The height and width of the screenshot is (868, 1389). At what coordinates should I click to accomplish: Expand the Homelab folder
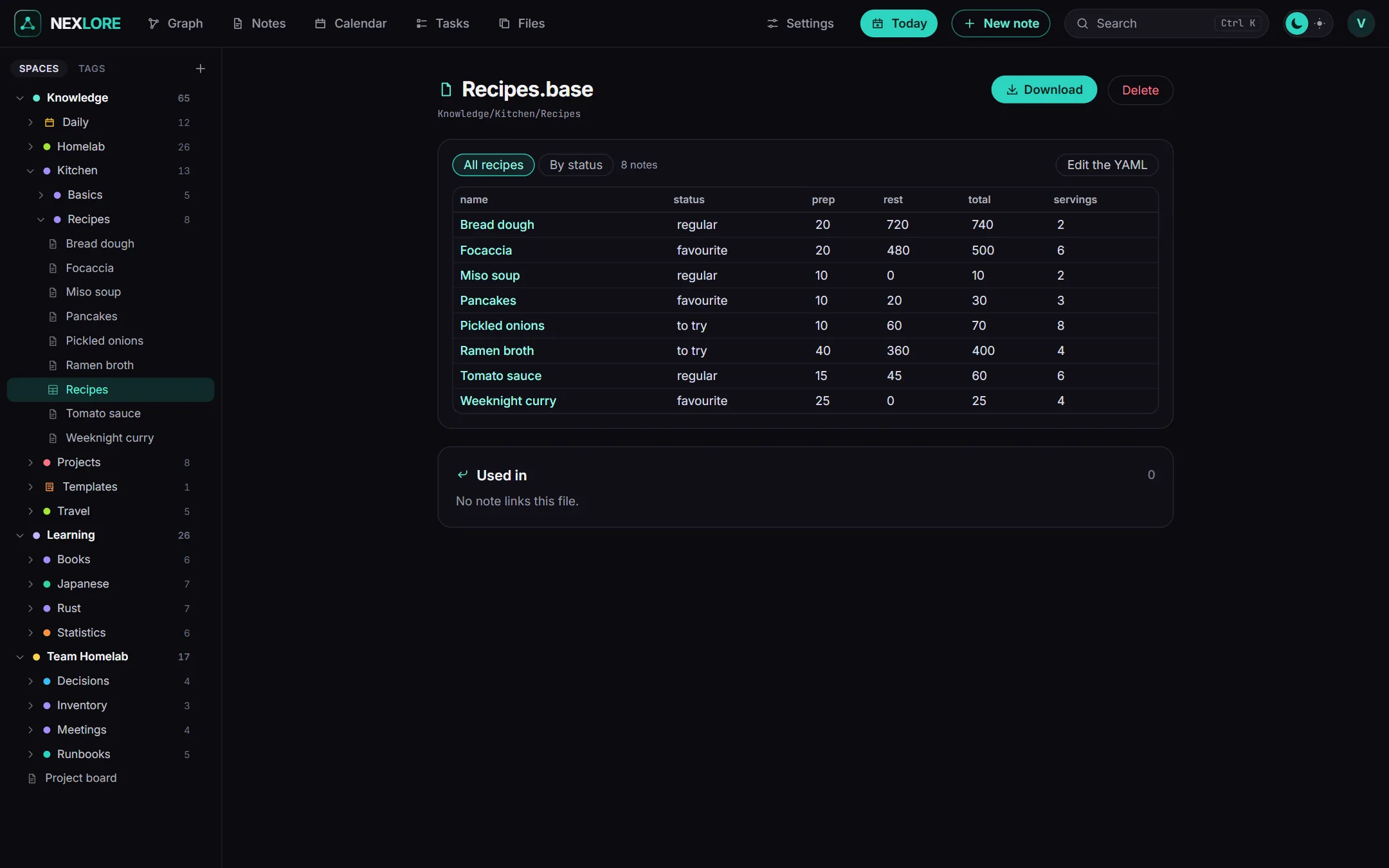coord(30,147)
